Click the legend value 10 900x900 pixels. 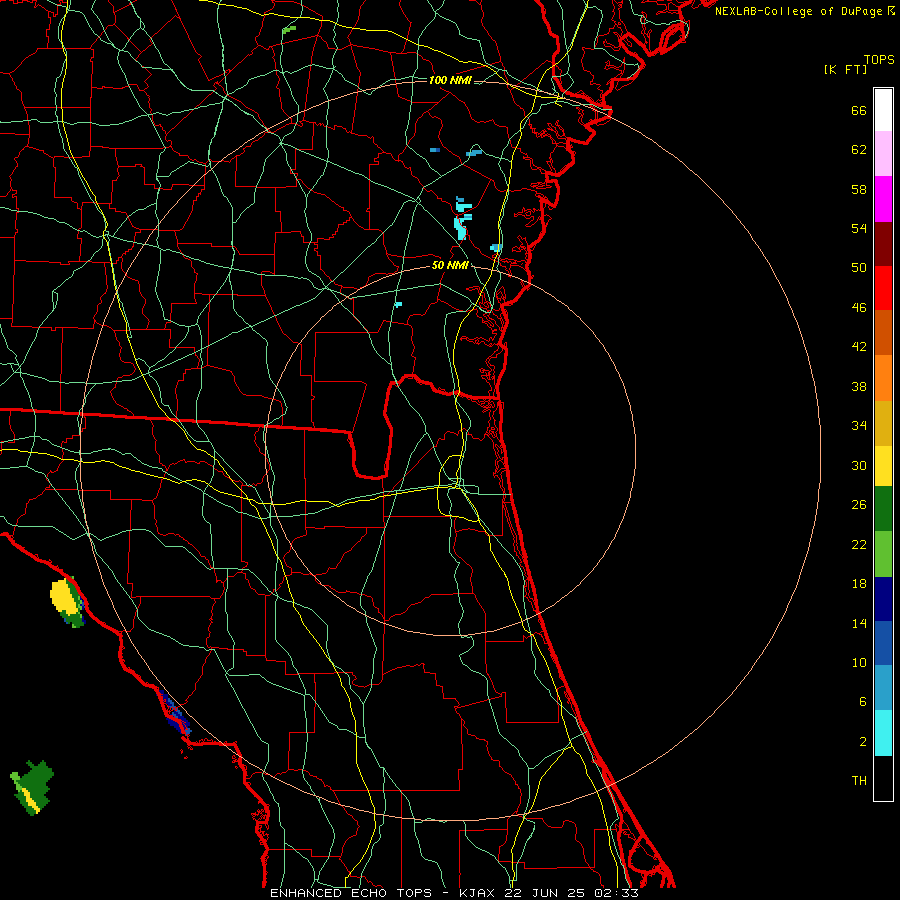(859, 662)
